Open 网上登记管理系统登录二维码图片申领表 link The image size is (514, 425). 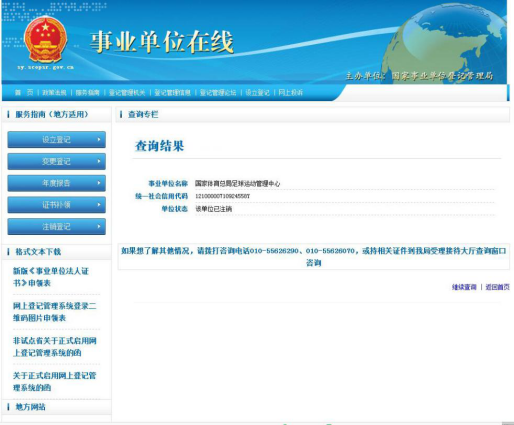pyautogui.click(x=54, y=312)
